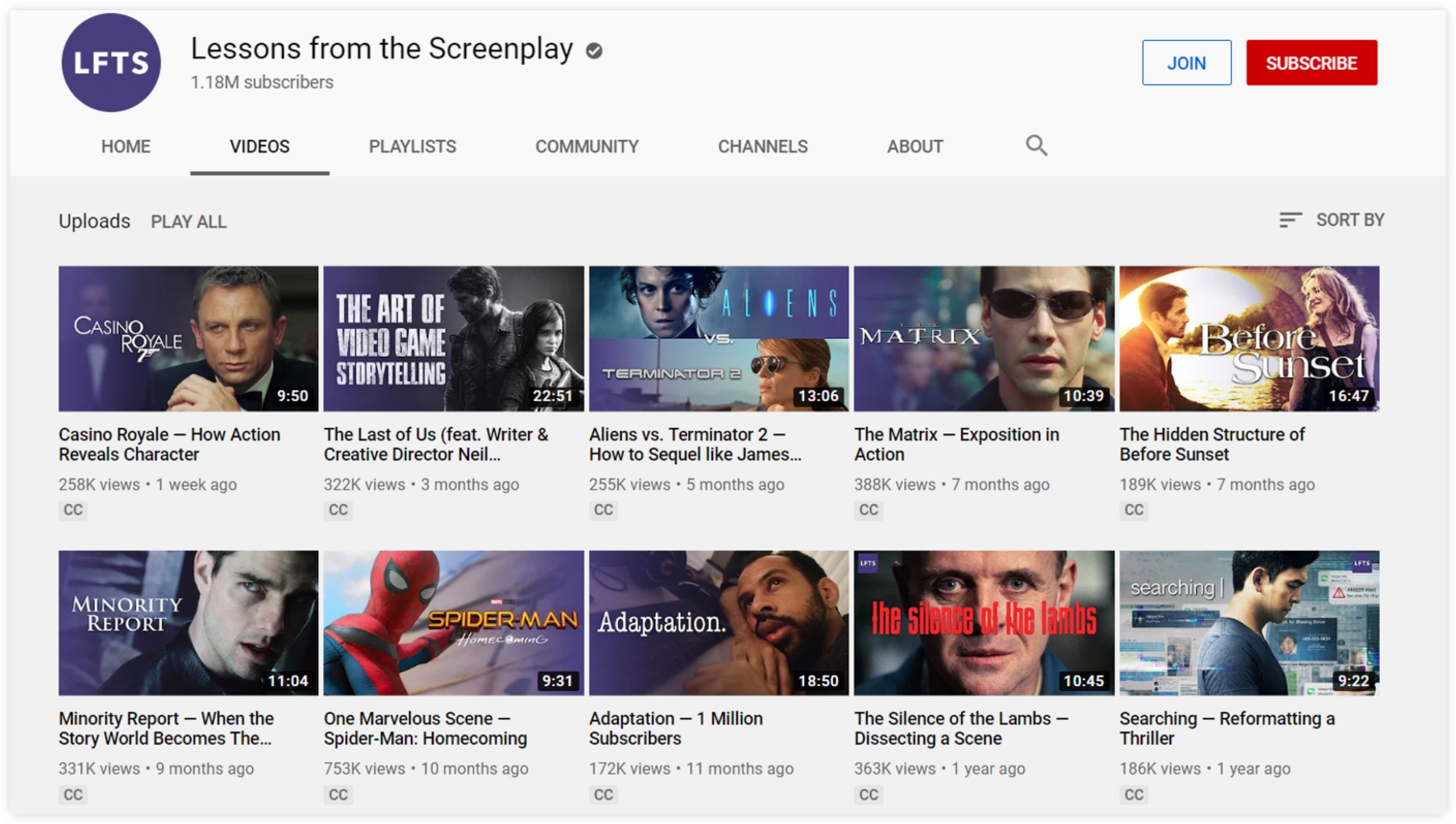Click the Uploads section heading
The width and height of the screenshot is (1456, 824).
pos(95,221)
